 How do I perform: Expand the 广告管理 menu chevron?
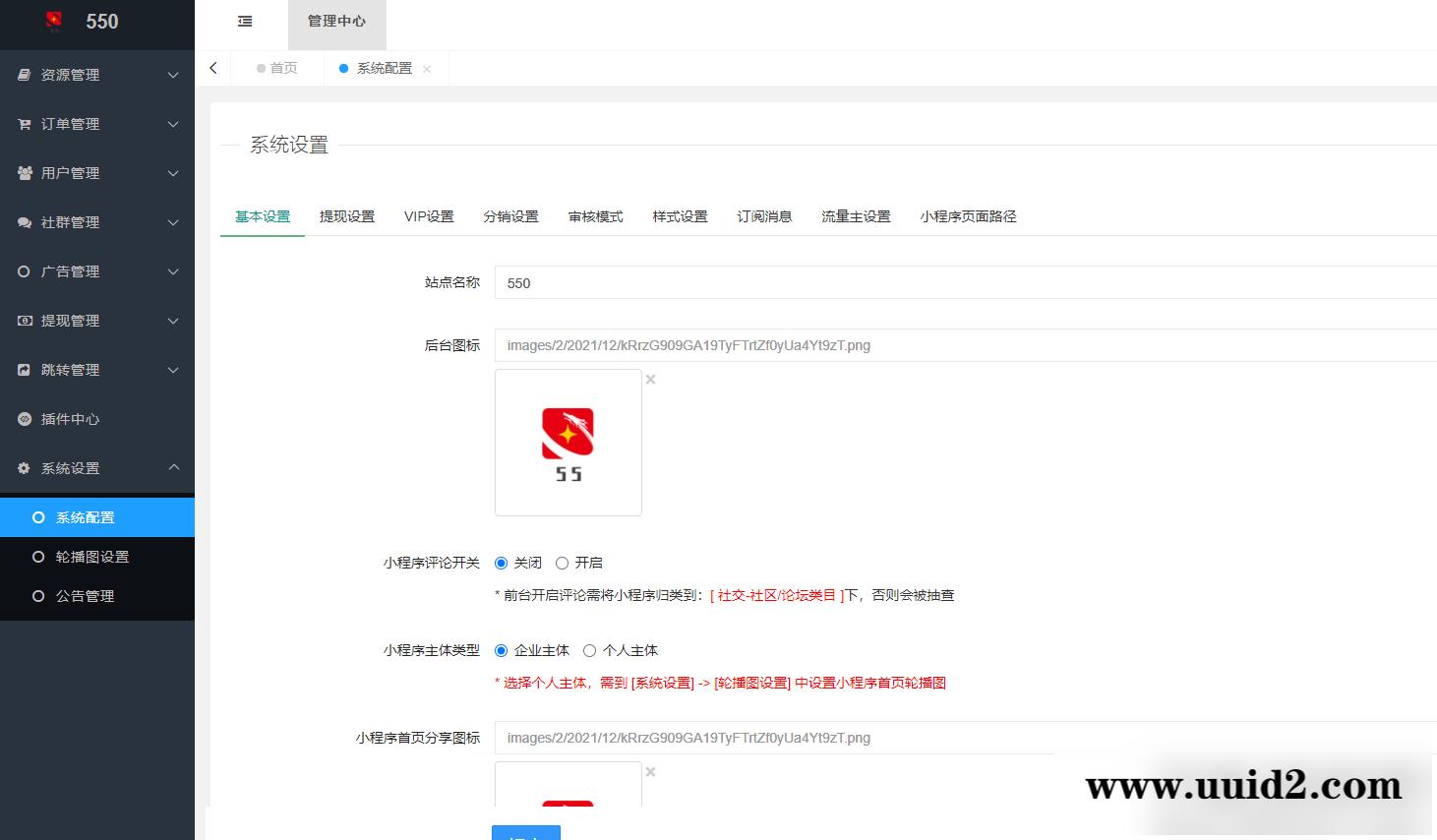pyautogui.click(x=174, y=271)
